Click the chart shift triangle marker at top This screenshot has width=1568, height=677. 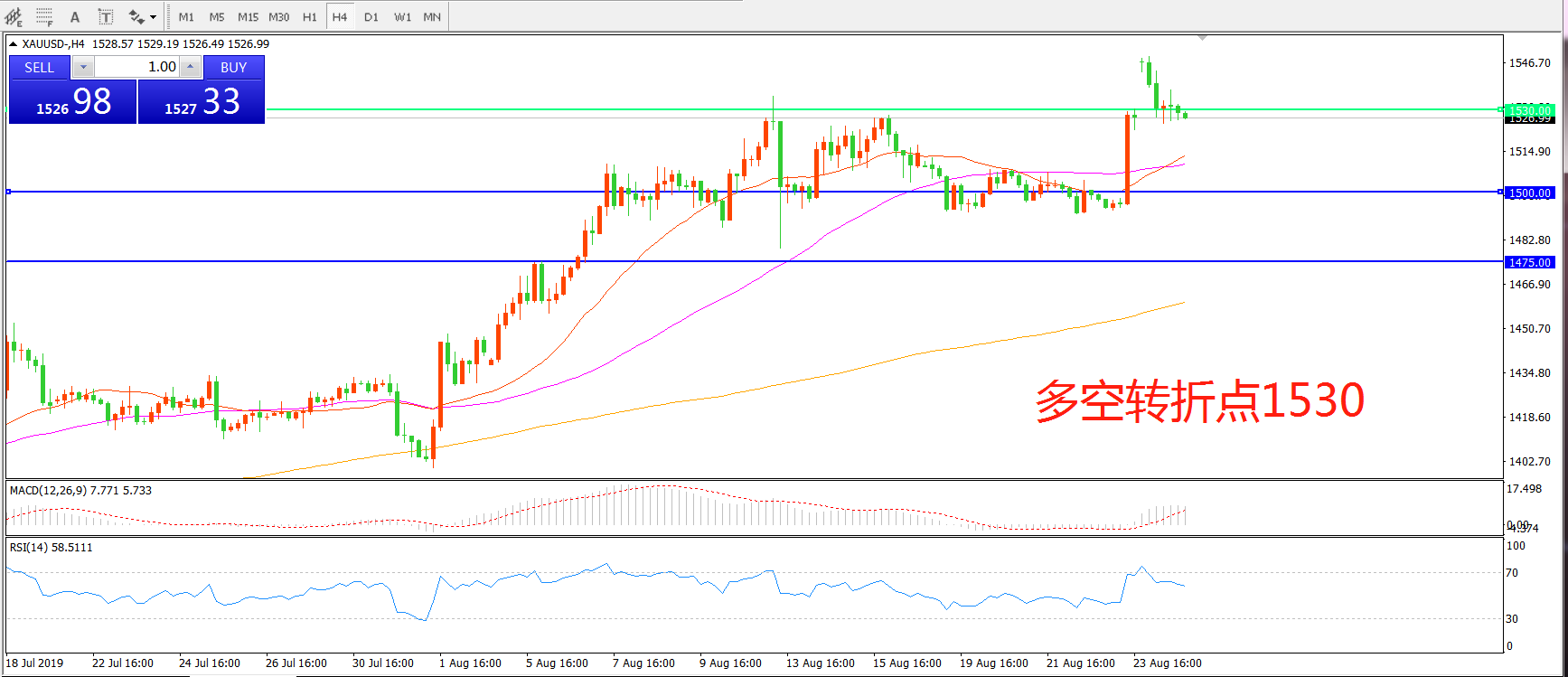click(1202, 38)
